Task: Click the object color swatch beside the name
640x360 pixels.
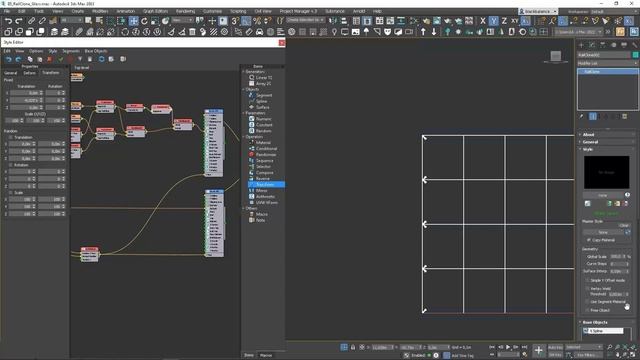Action: [635, 55]
